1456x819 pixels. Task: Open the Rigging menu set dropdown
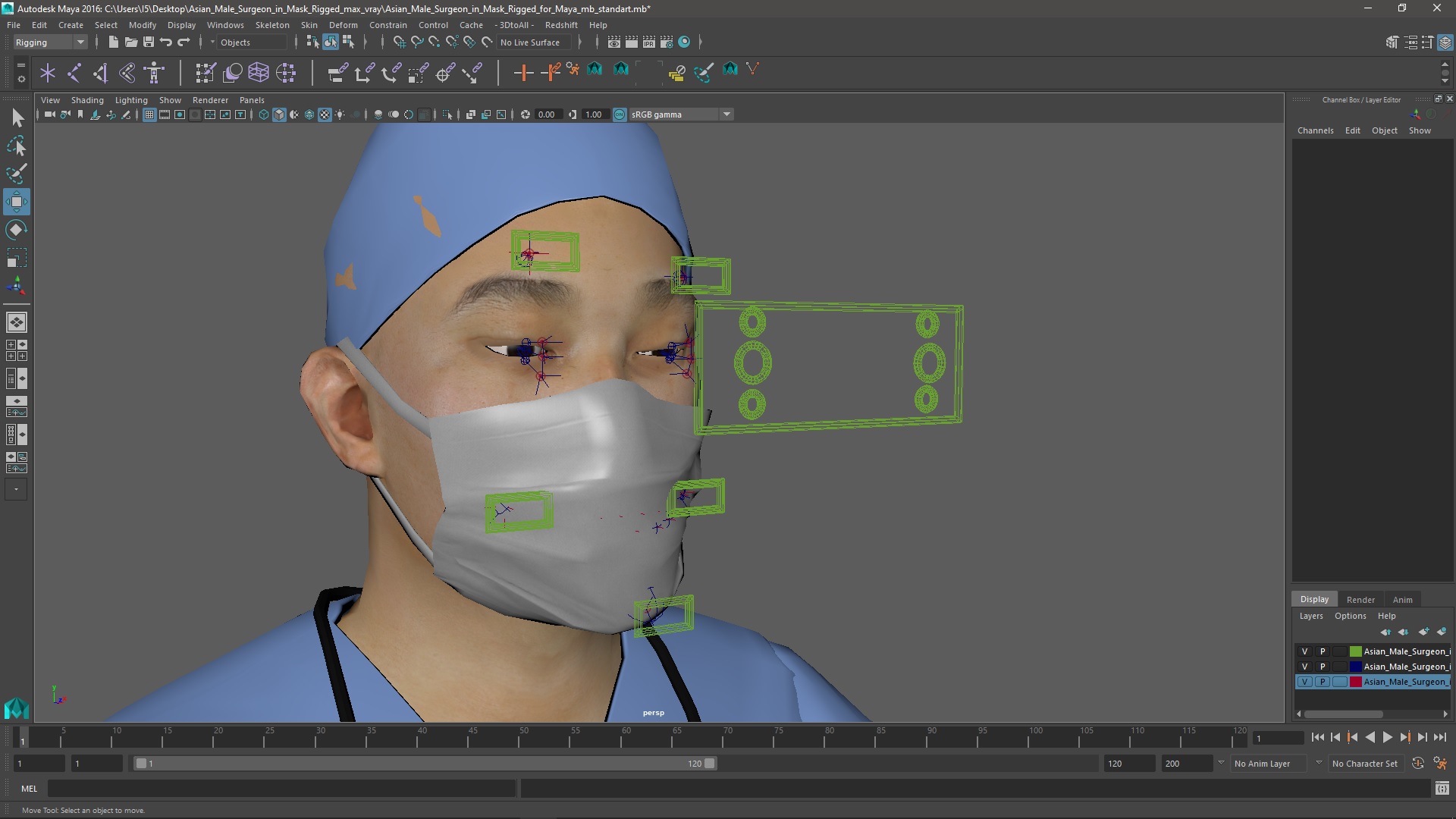point(50,42)
